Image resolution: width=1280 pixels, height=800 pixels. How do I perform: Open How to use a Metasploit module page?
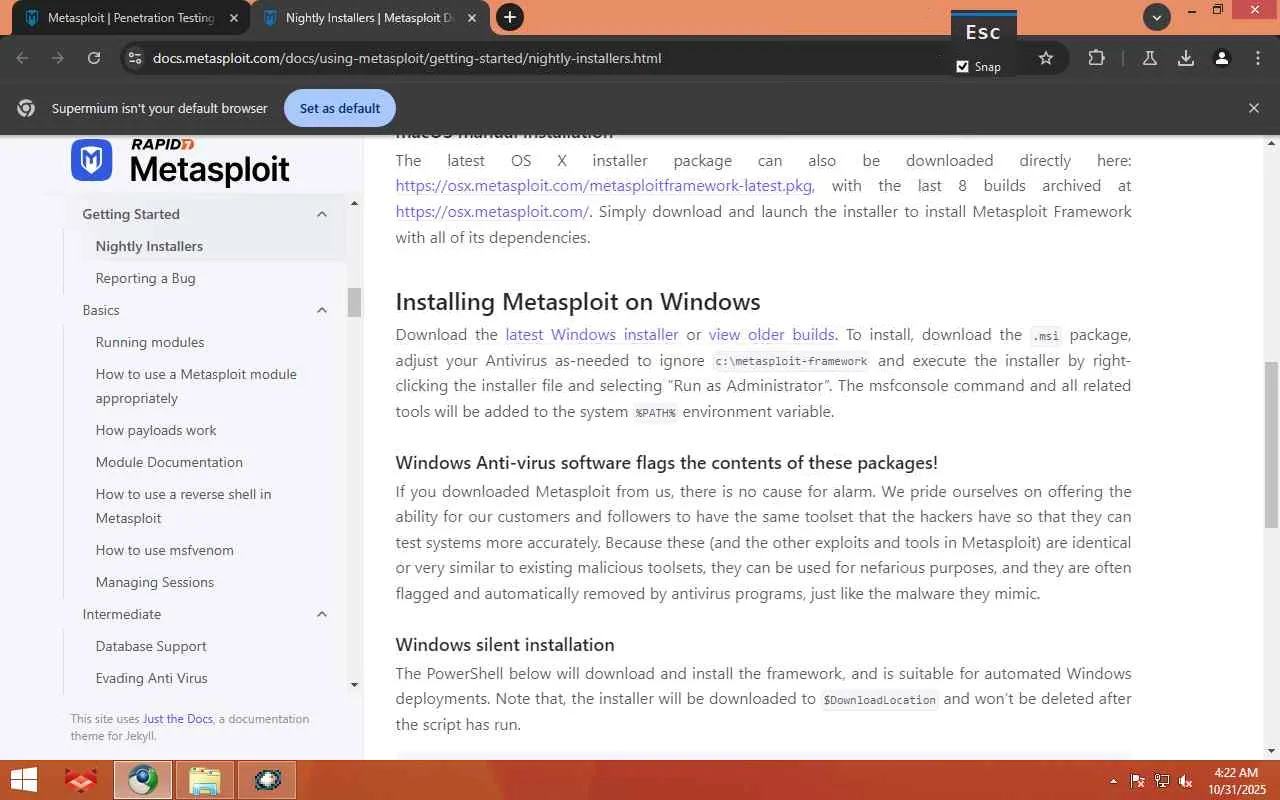[196, 386]
